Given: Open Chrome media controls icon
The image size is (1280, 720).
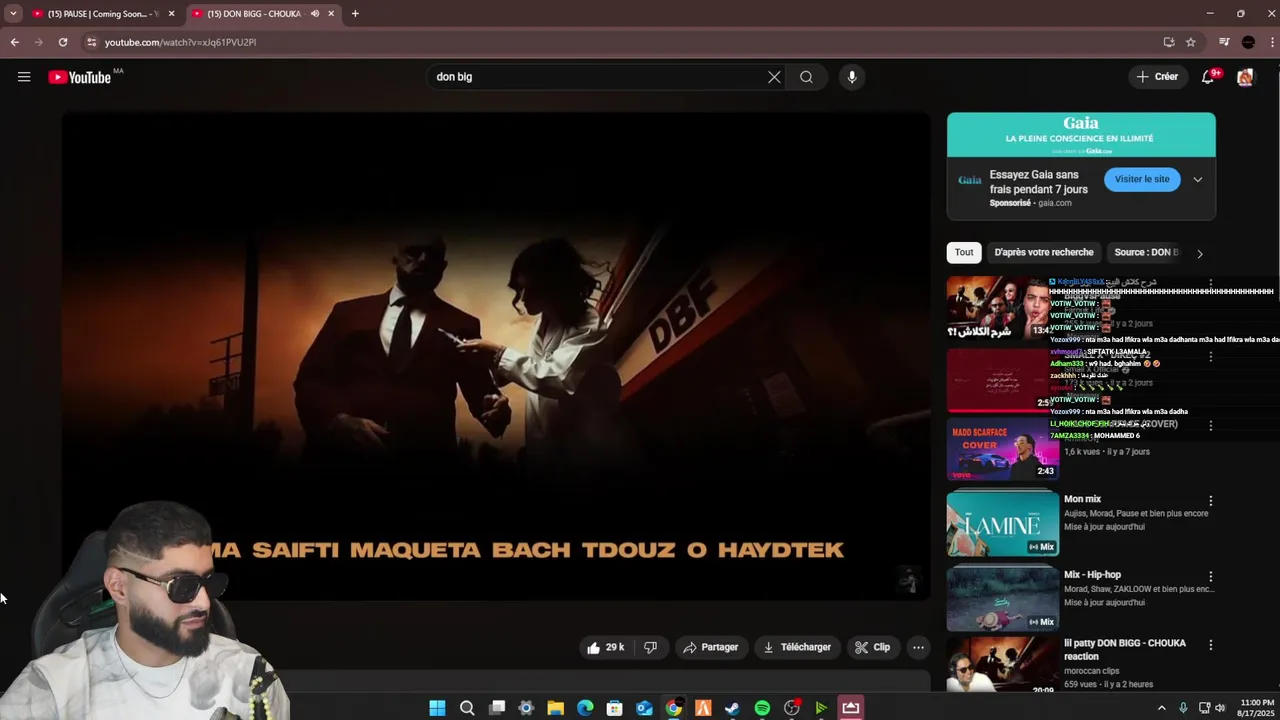Looking at the screenshot, I should (x=1224, y=42).
